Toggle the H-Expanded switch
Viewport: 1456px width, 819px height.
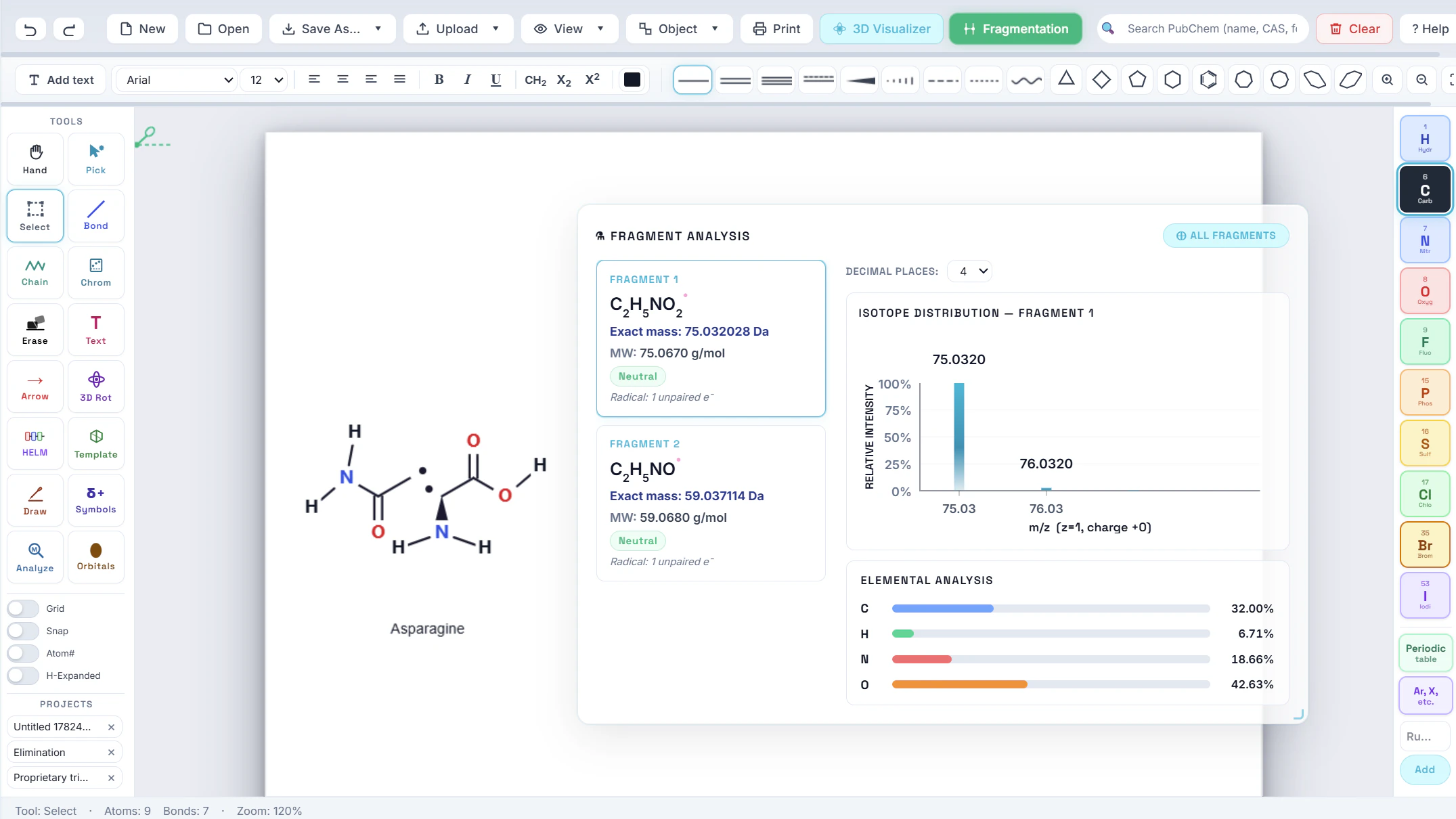23,676
